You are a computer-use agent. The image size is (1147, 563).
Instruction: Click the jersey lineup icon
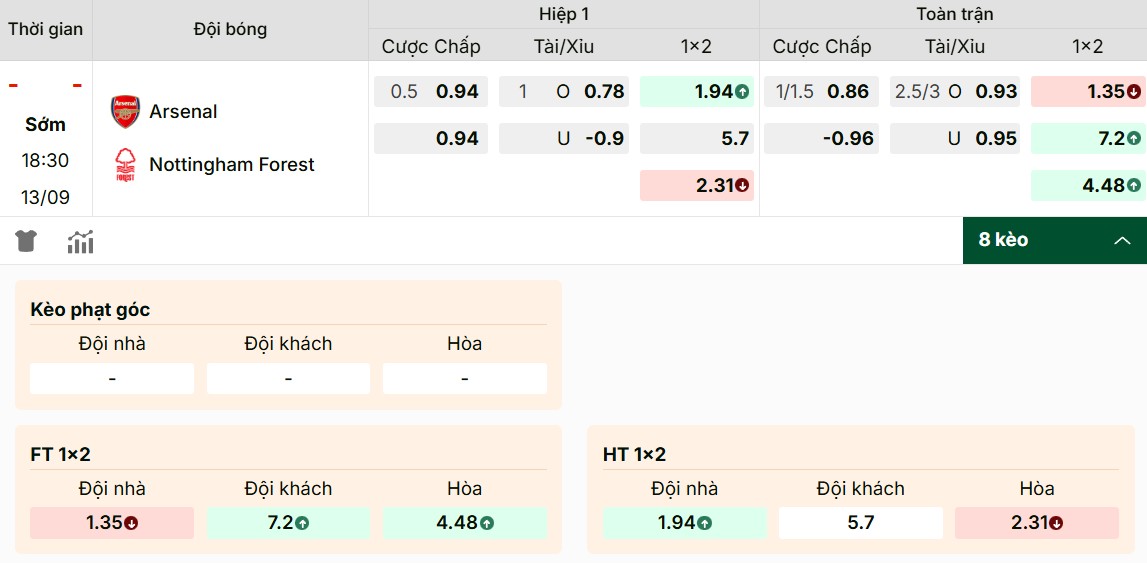26,241
